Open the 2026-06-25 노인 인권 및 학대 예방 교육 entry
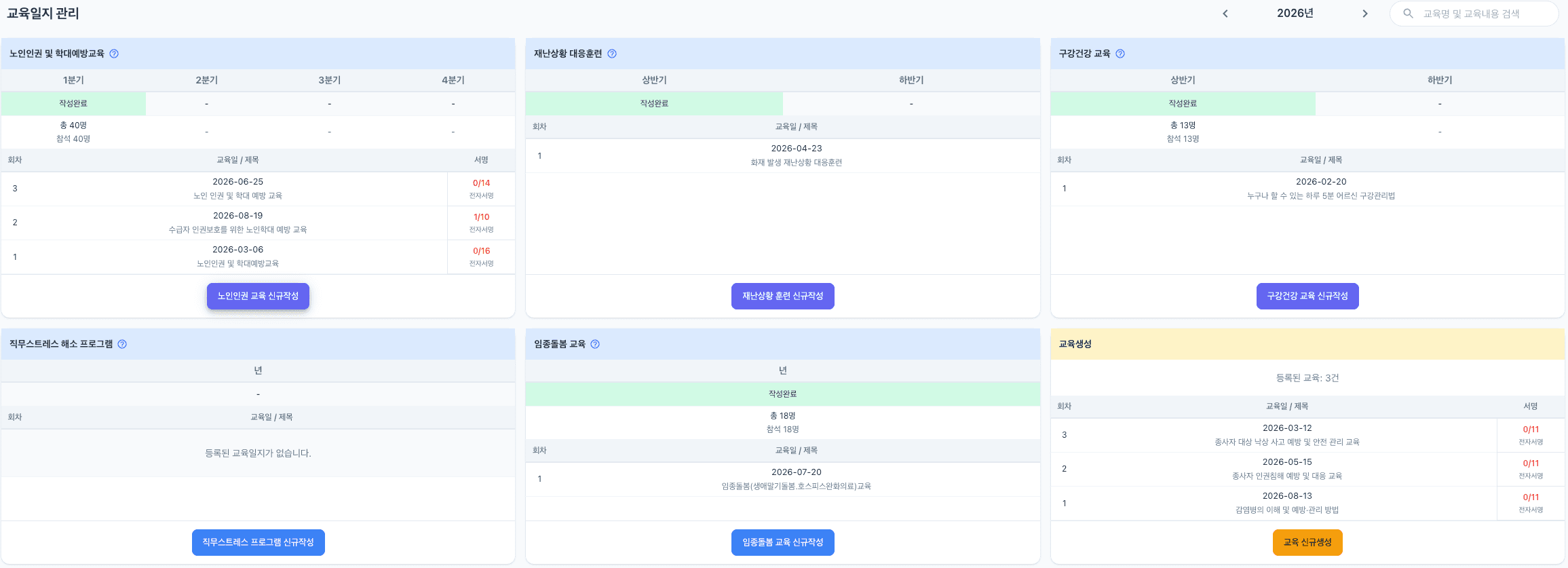This screenshot has height=568, width=1568. [x=237, y=189]
